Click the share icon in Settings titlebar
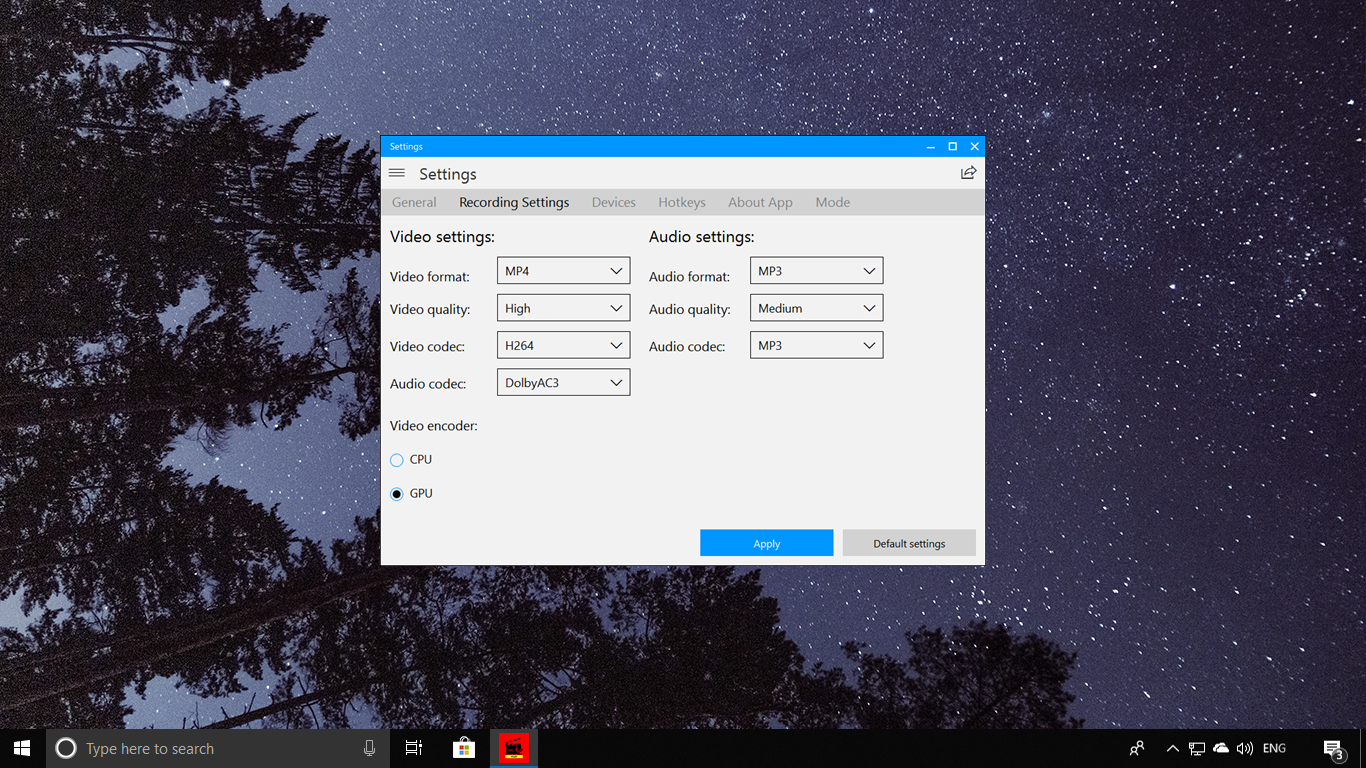The image size is (1366, 768). coord(967,172)
